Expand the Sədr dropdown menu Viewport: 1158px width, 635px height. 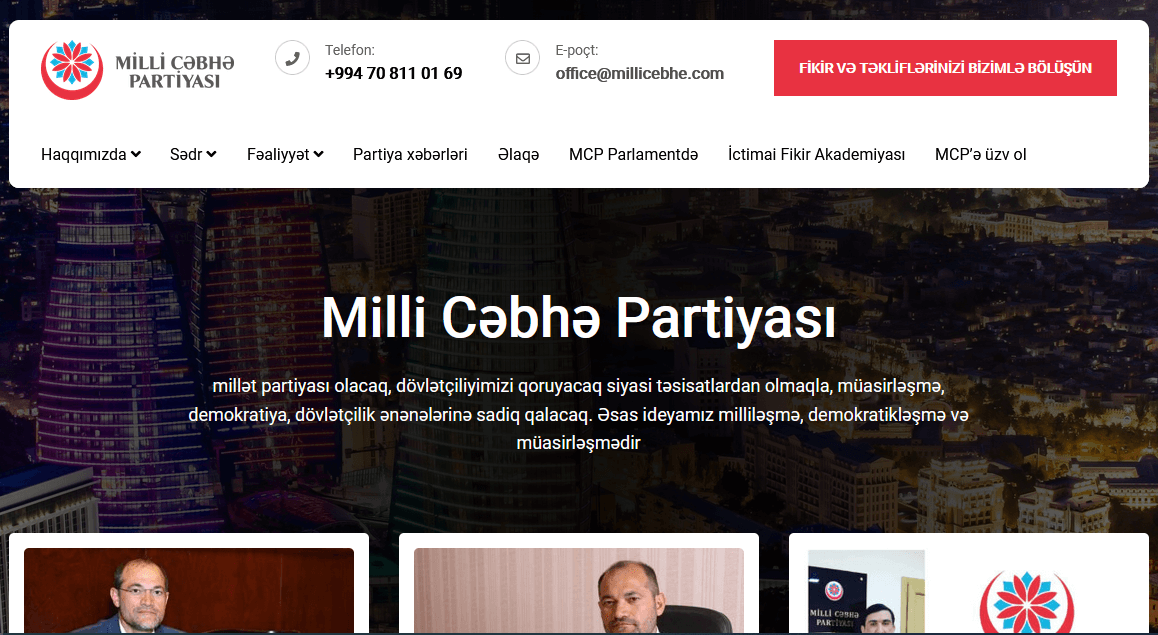pyautogui.click(x=193, y=154)
